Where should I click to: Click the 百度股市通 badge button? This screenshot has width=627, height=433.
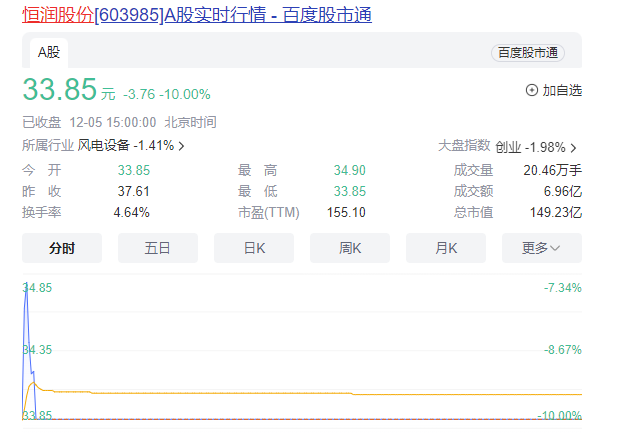(x=527, y=52)
